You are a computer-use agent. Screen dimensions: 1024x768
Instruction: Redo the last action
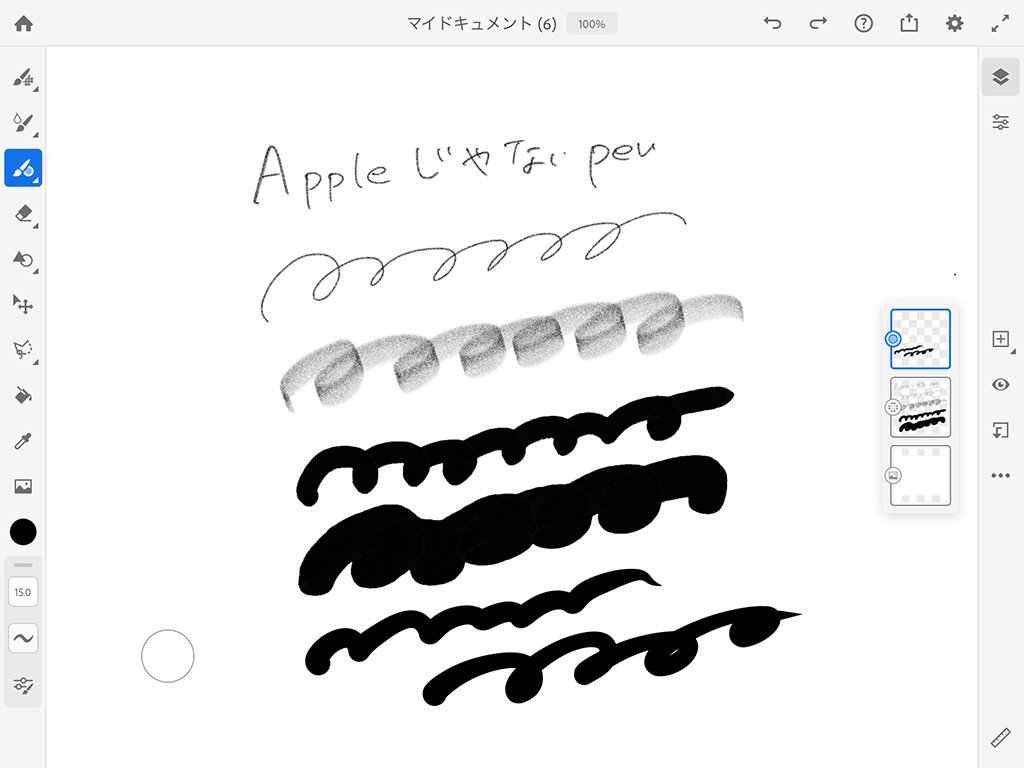tap(818, 24)
